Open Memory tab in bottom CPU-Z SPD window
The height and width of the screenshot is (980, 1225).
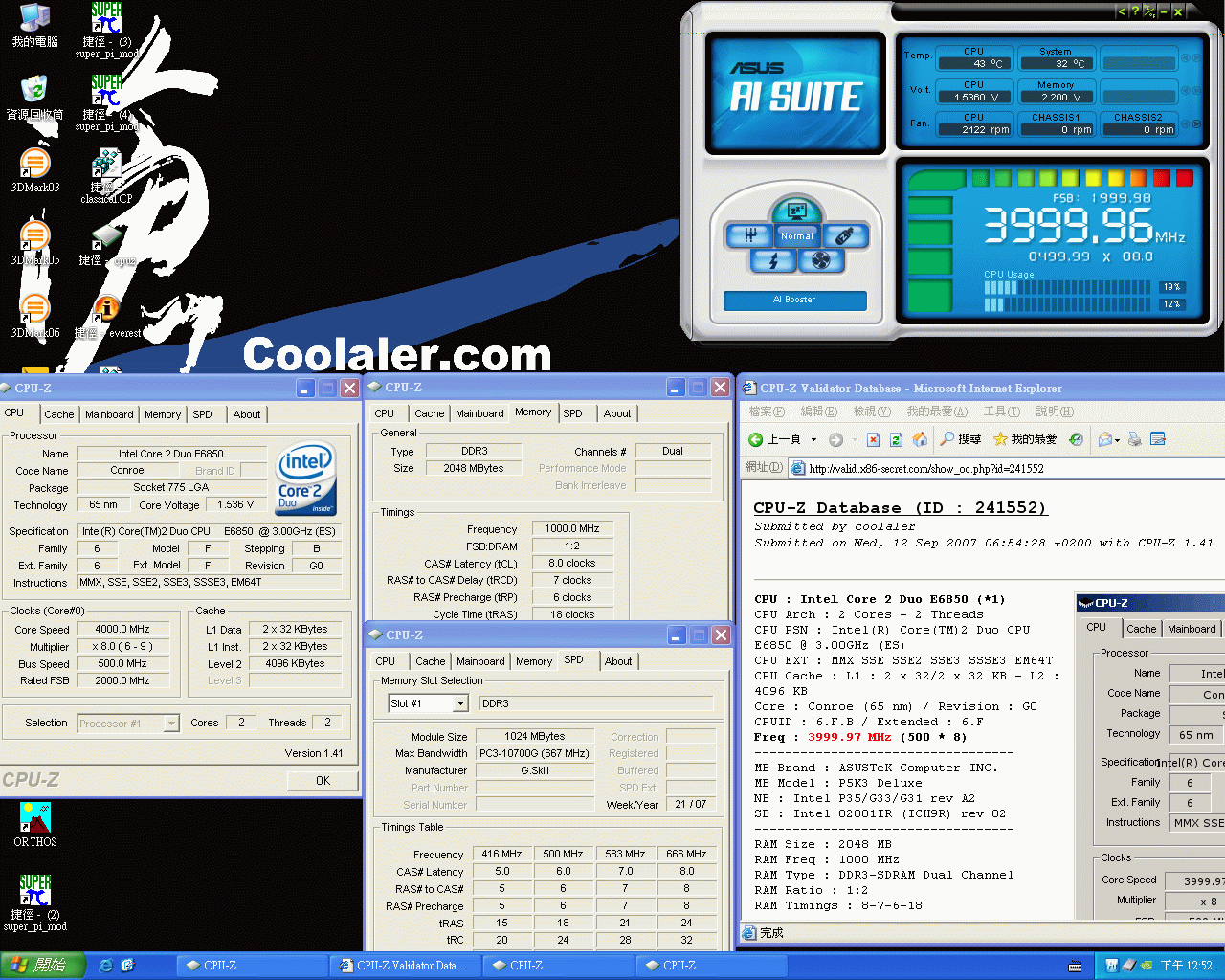[534, 661]
